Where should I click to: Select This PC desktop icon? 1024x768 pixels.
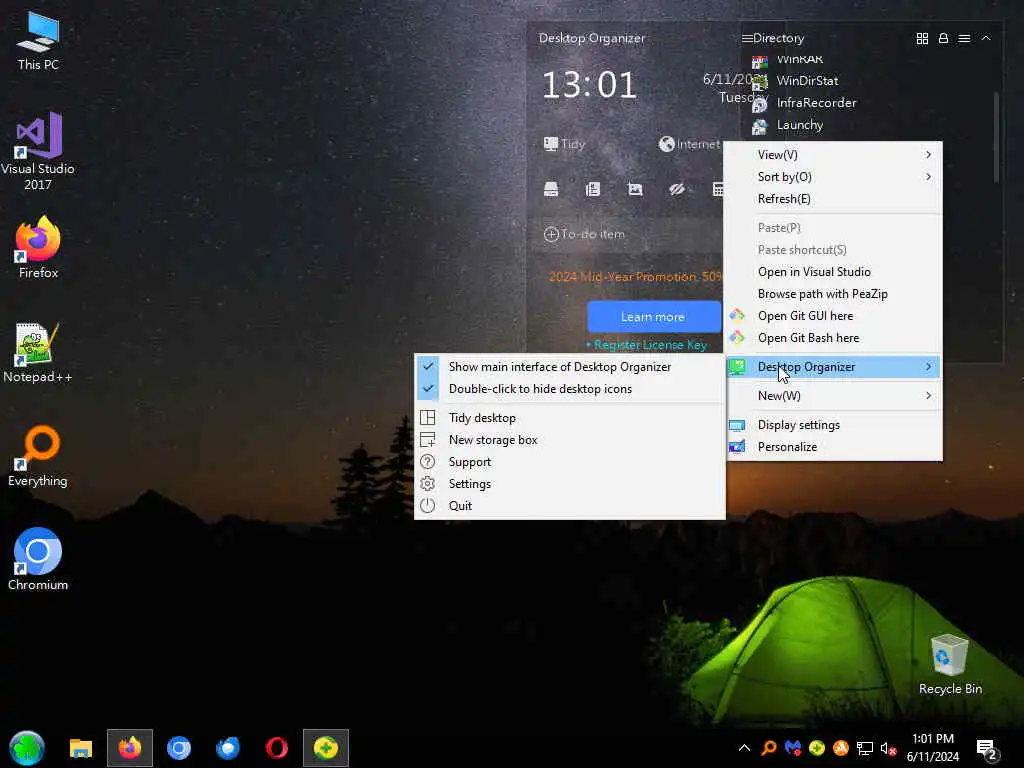click(x=38, y=40)
